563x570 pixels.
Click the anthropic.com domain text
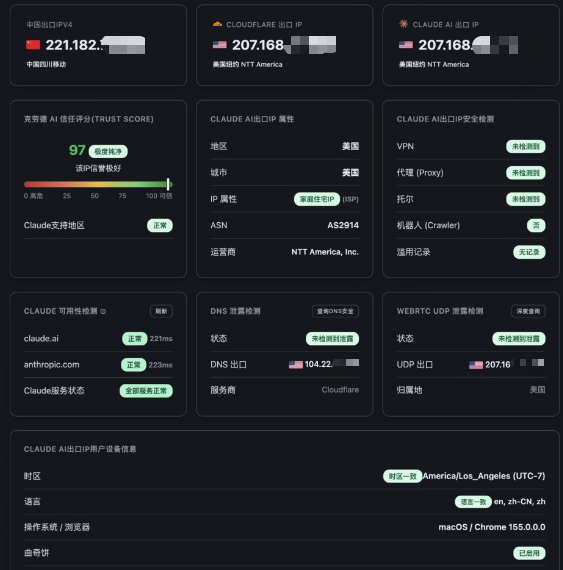(x=52, y=365)
